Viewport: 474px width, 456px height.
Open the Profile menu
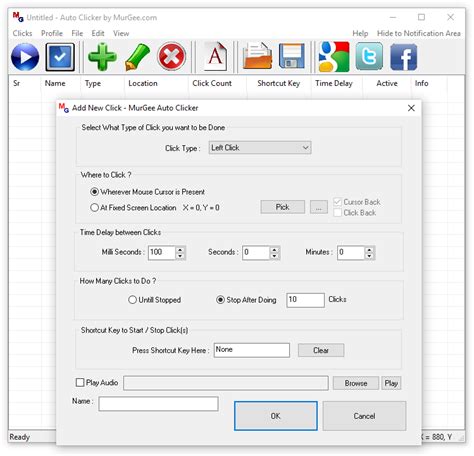click(52, 33)
